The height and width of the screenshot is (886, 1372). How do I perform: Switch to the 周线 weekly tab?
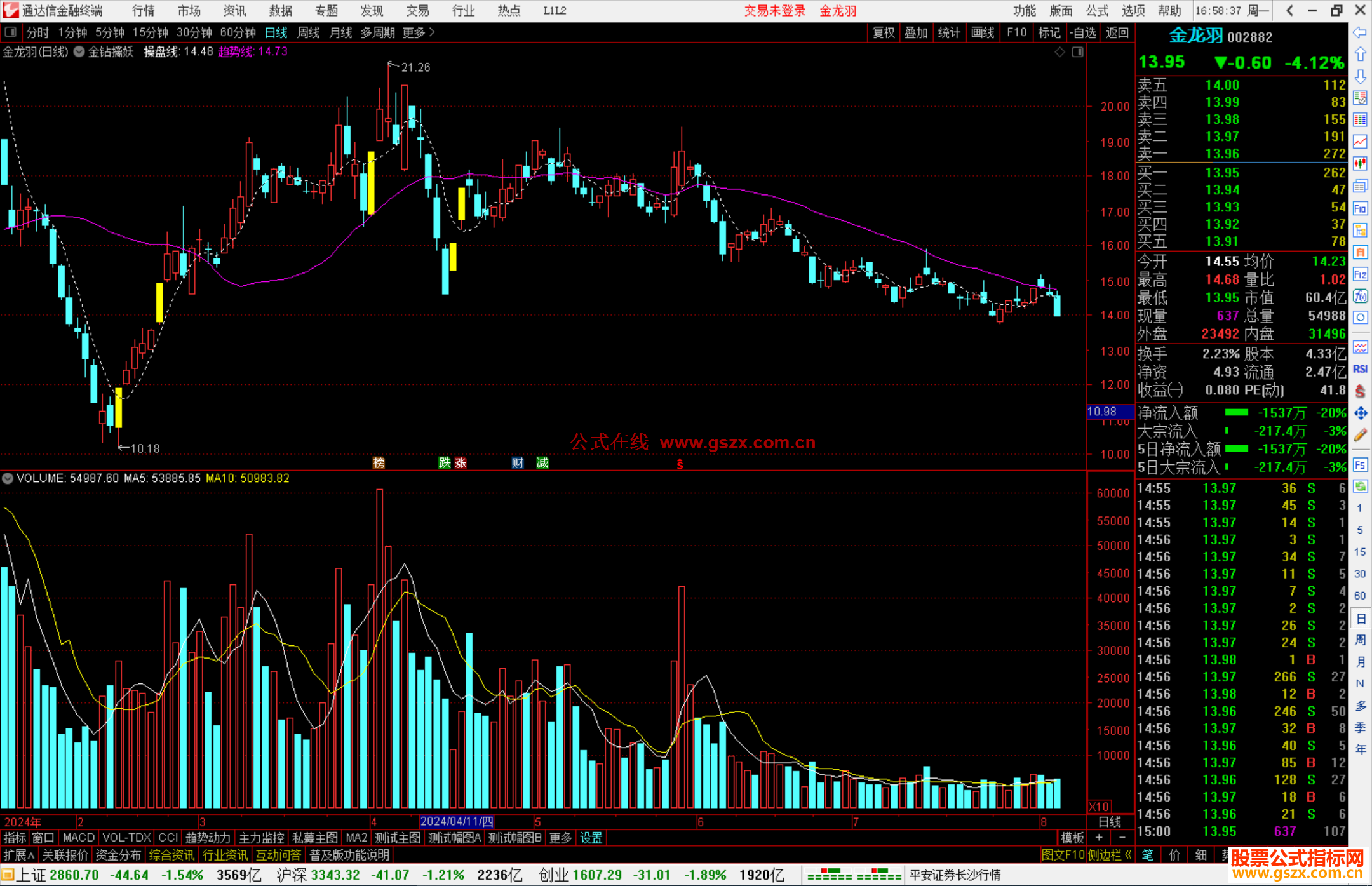pyautogui.click(x=309, y=32)
